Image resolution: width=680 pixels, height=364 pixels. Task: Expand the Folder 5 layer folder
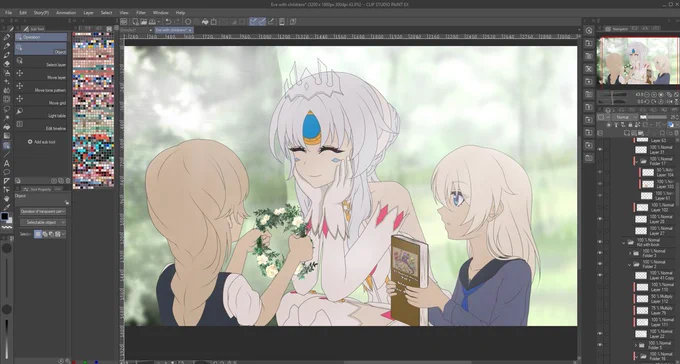(636, 345)
